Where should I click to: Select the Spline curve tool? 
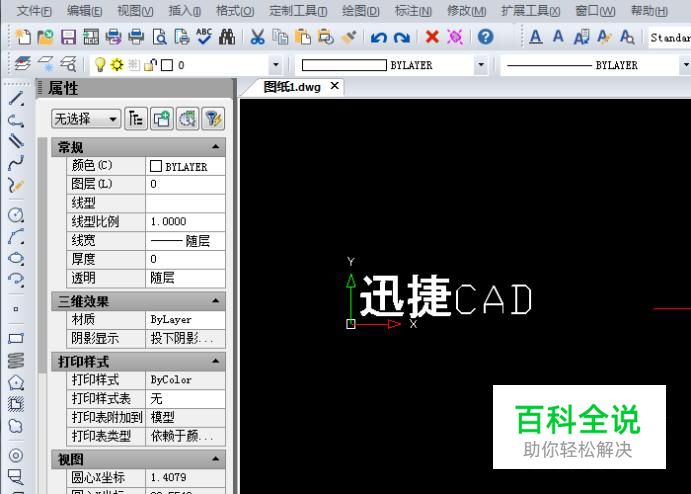pyautogui.click(x=16, y=163)
